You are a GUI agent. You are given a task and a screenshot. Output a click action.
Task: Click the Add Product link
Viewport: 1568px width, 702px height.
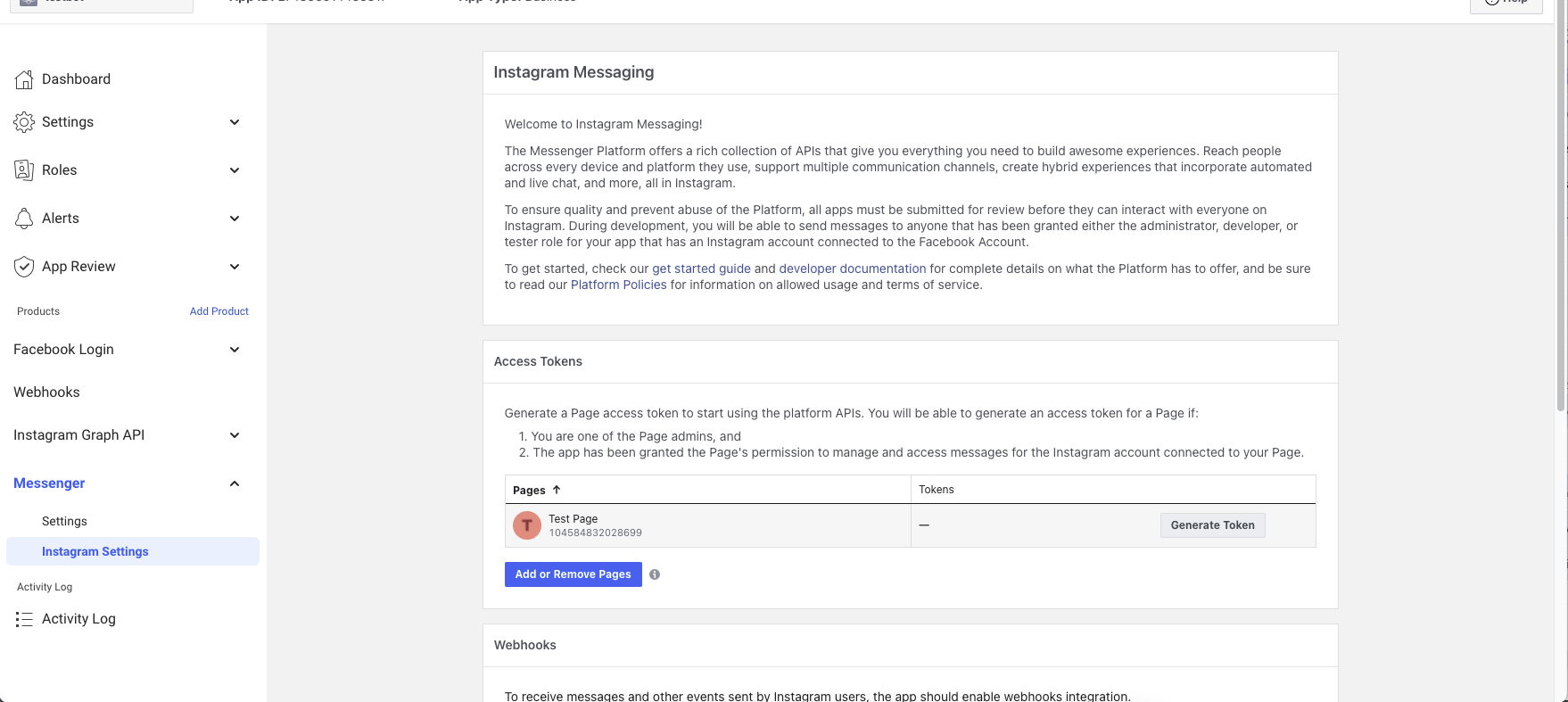click(x=219, y=311)
